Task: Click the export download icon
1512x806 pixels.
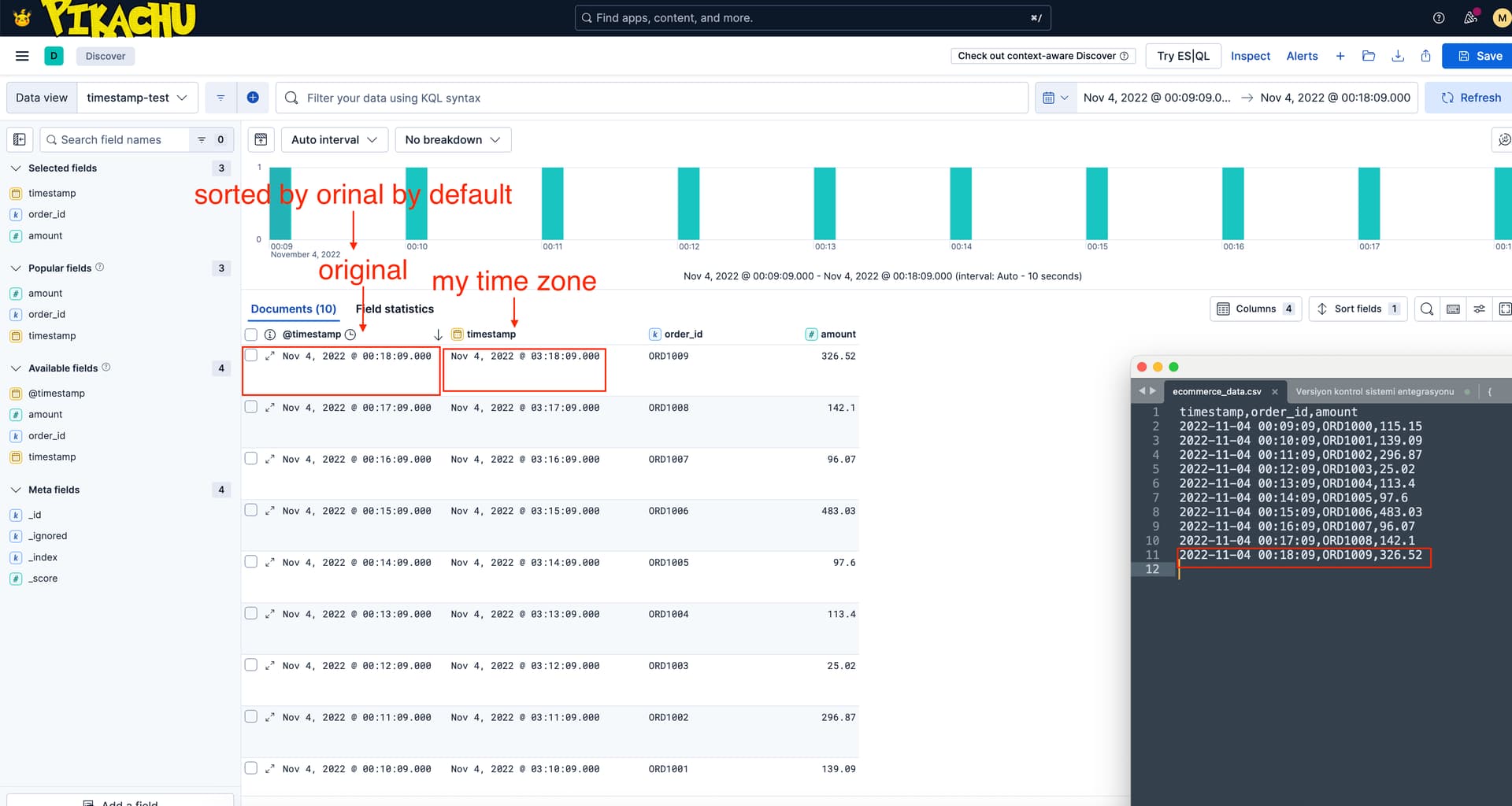Action: coord(1398,56)
